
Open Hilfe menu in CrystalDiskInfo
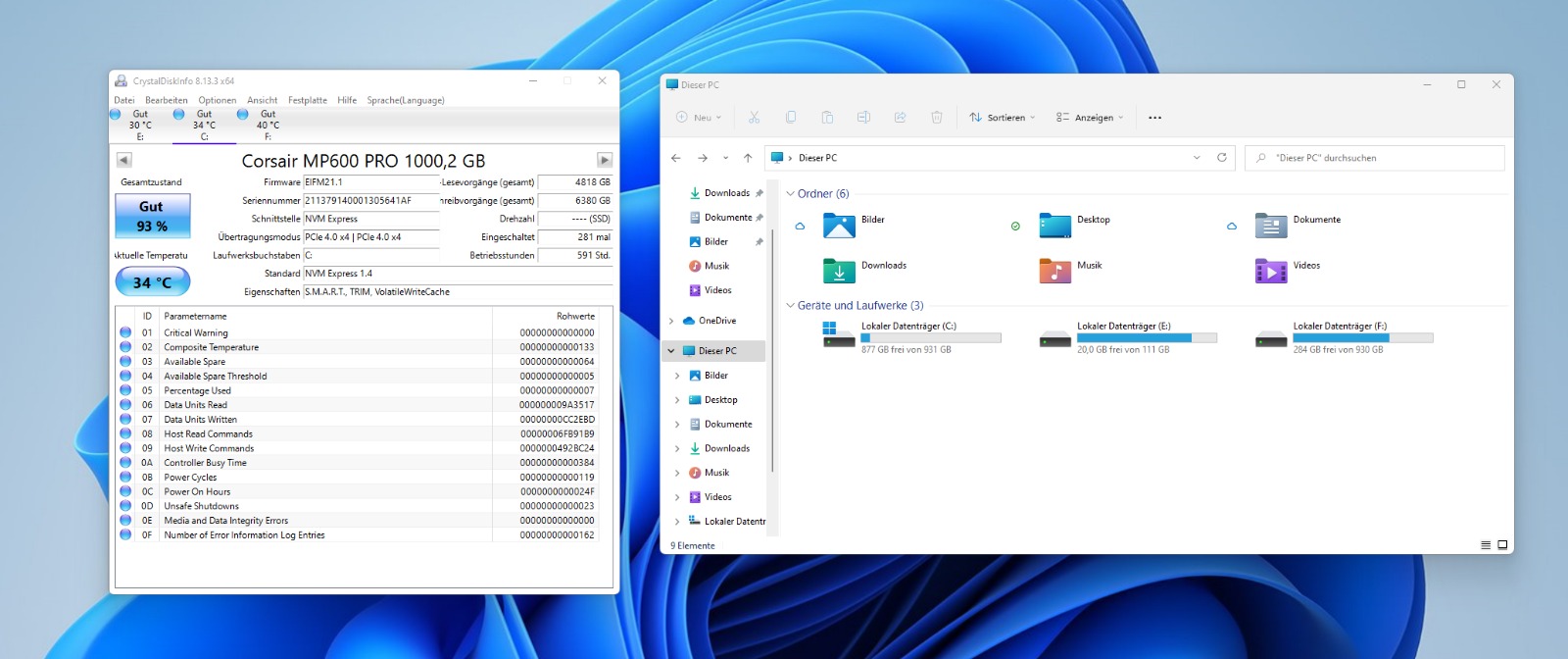pyautogui.click(x=347, y=100)
